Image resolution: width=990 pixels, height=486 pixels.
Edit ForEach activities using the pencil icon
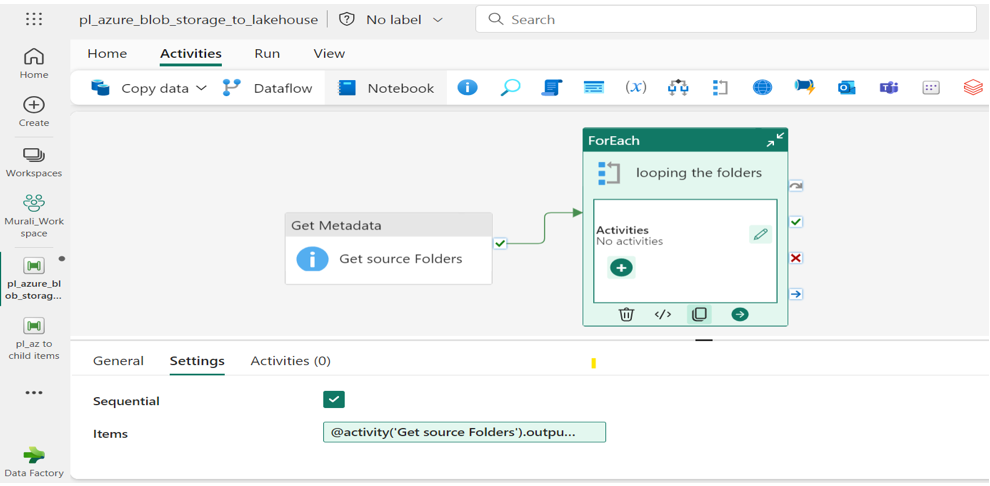[760, 234]
